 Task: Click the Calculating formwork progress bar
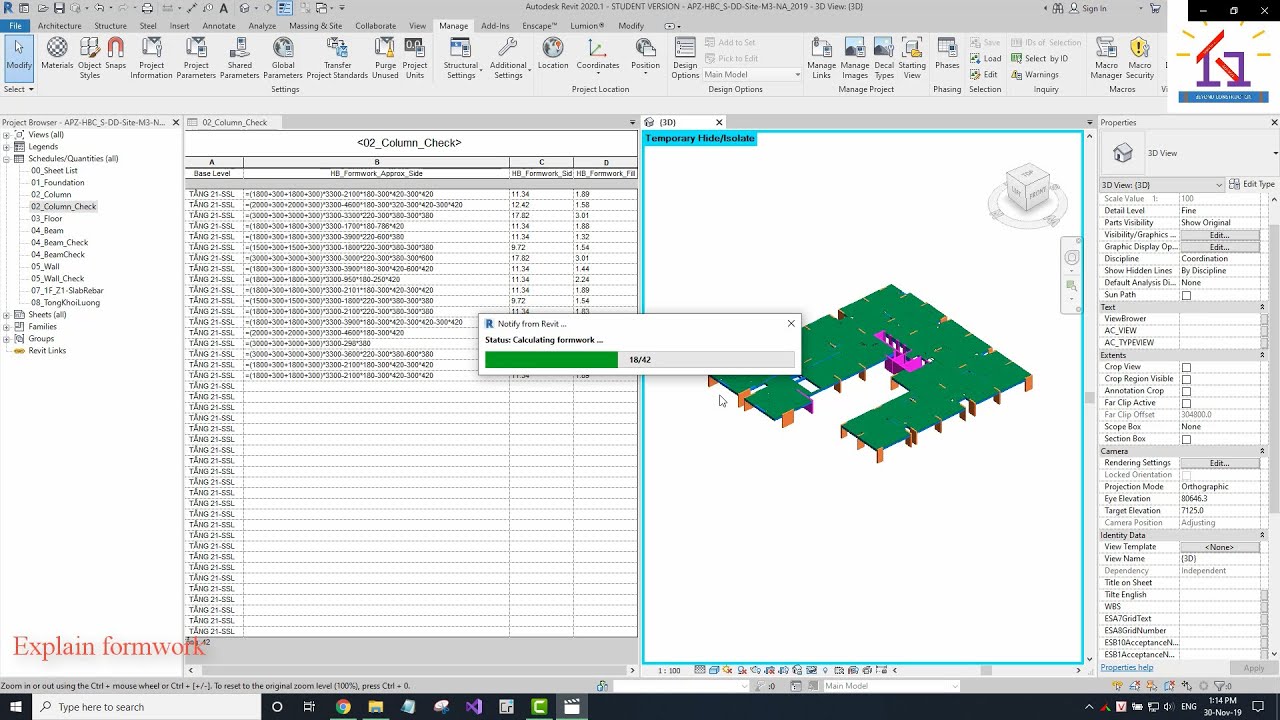coord(640,360)
